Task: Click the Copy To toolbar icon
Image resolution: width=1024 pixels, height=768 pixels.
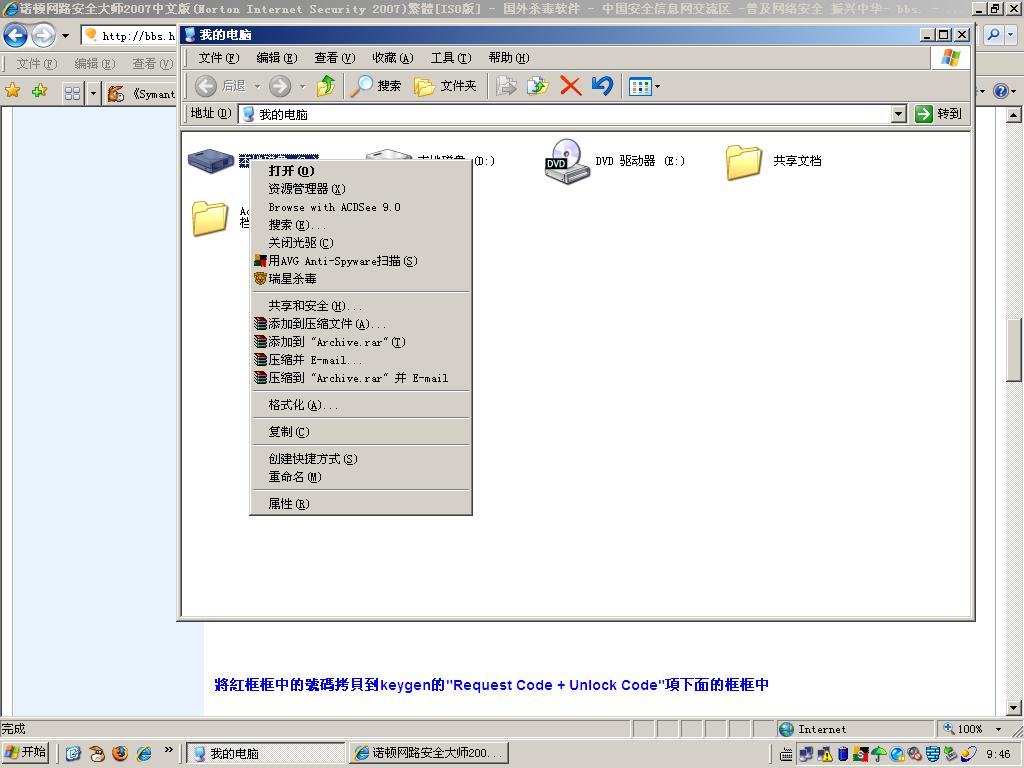Action: pyautogui.click(x=537, y=86)
